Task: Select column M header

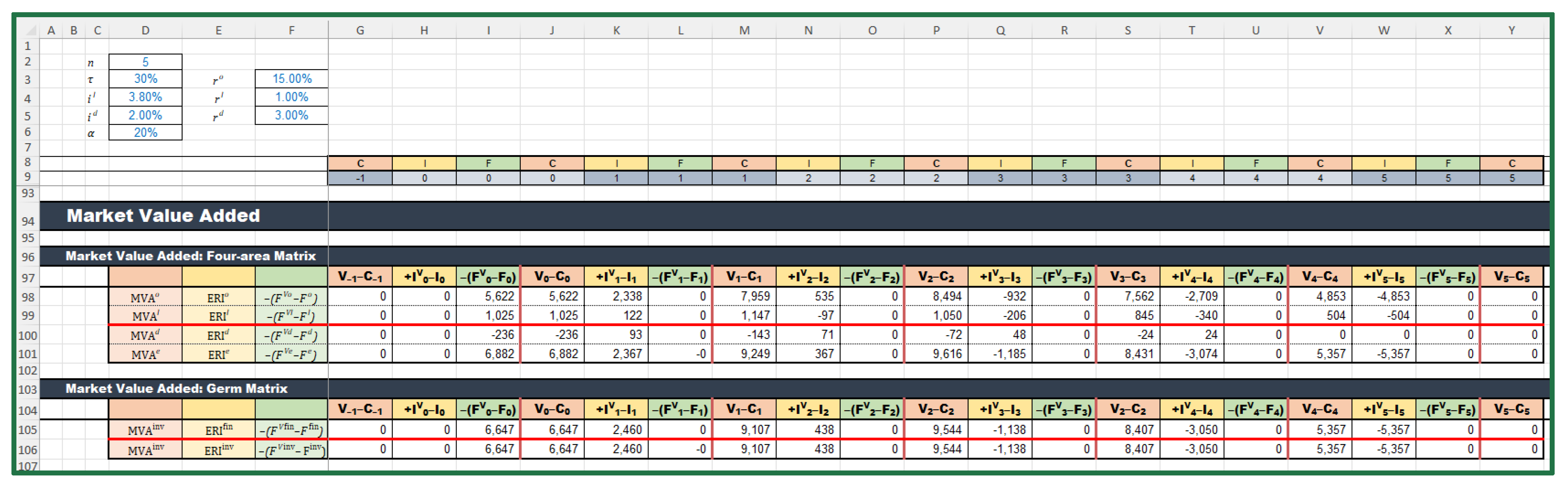Action: (744, 31)
